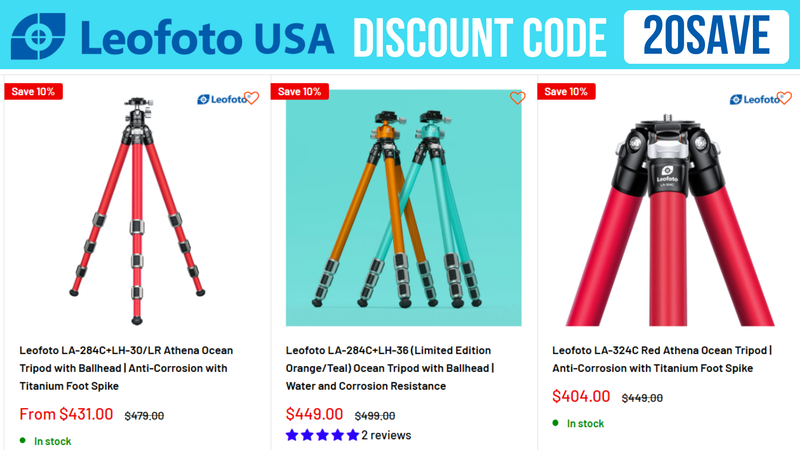This screenshot has height=450, width=800.
Task: Open the 2 reviews link
Action: (x=386, y=435)
